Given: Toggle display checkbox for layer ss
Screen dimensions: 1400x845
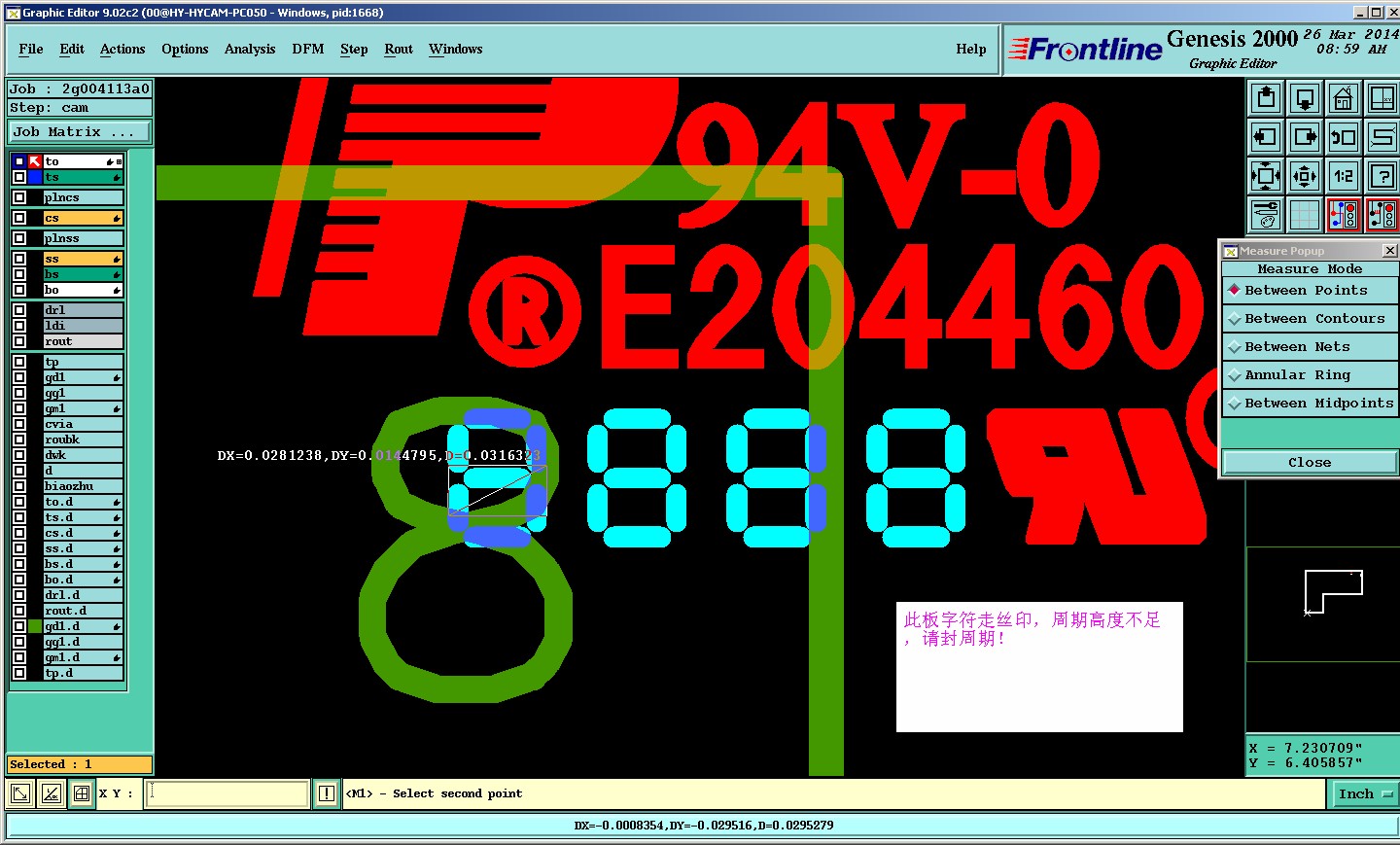Looking at the screenshot, I should [x=19, y=259].
